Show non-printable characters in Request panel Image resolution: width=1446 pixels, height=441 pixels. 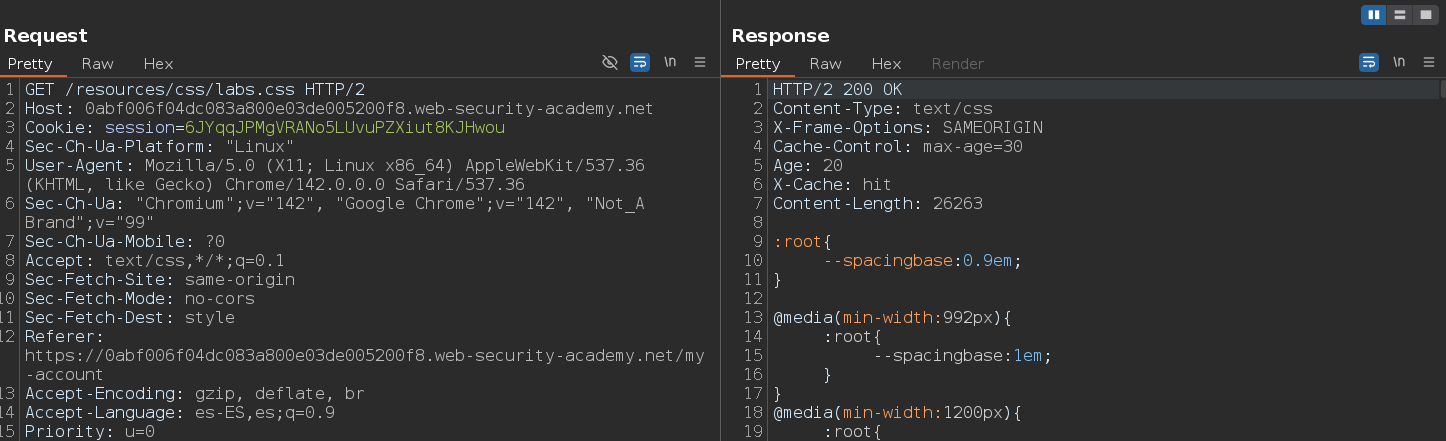670,62
